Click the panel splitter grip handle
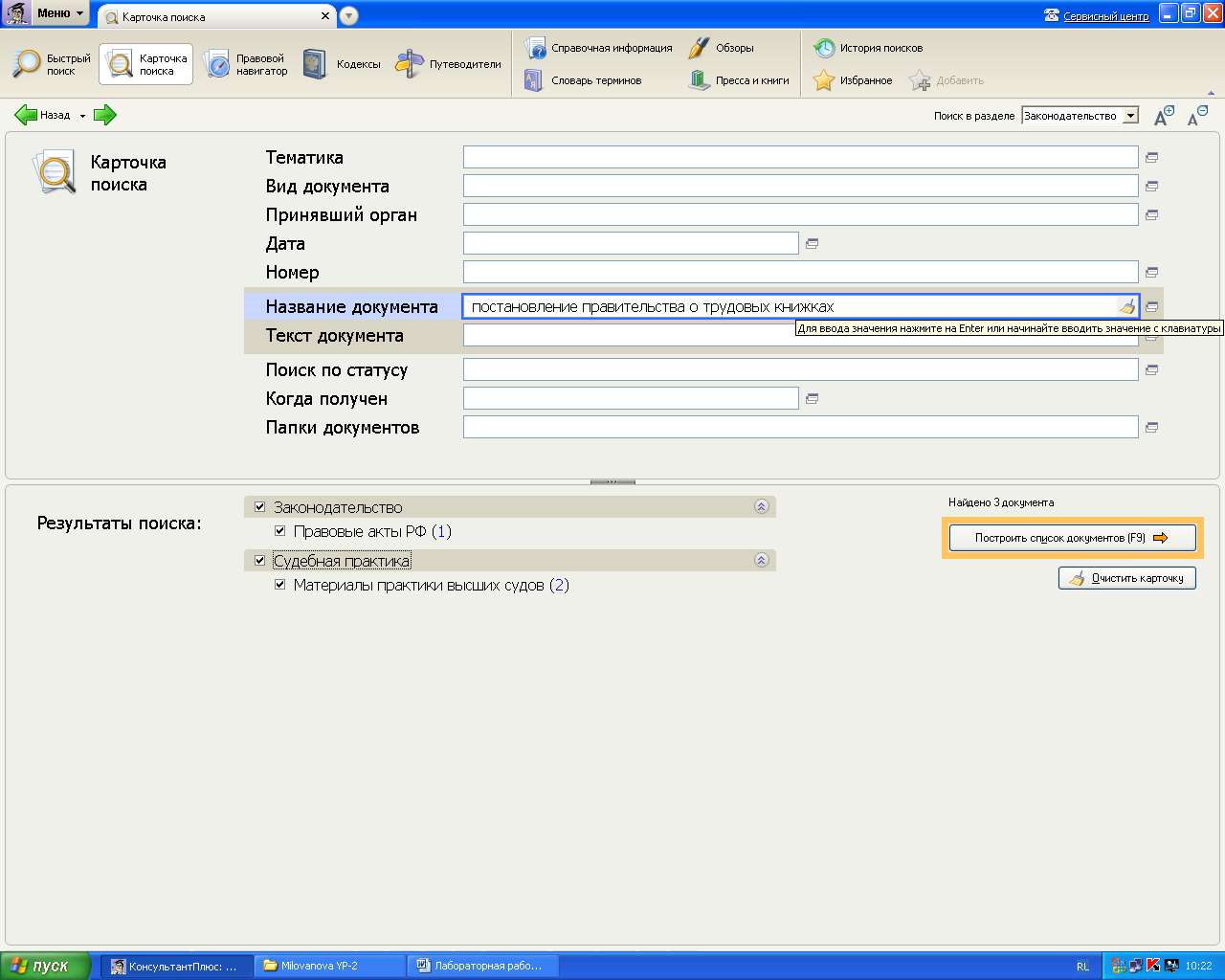This screenshot has width=1225, height=980. pyautogui.click(x=612, y=481)
